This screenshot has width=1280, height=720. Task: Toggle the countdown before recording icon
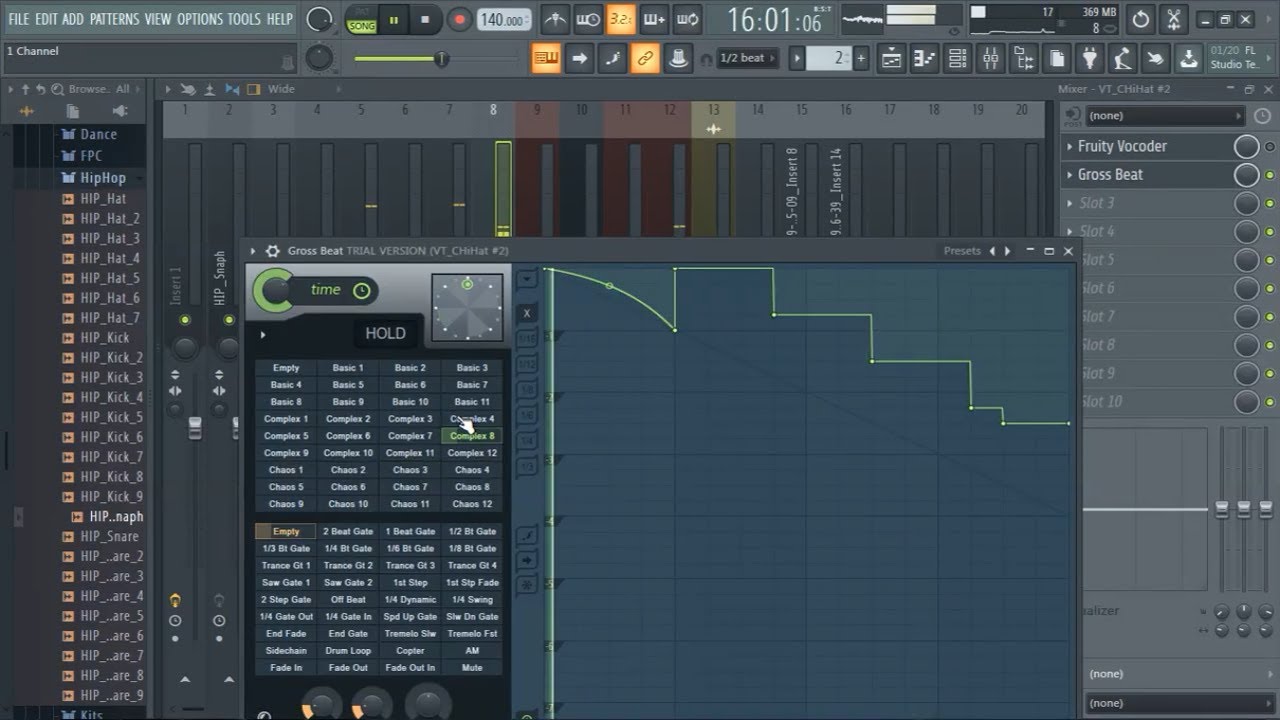click(x=621, y=19)
